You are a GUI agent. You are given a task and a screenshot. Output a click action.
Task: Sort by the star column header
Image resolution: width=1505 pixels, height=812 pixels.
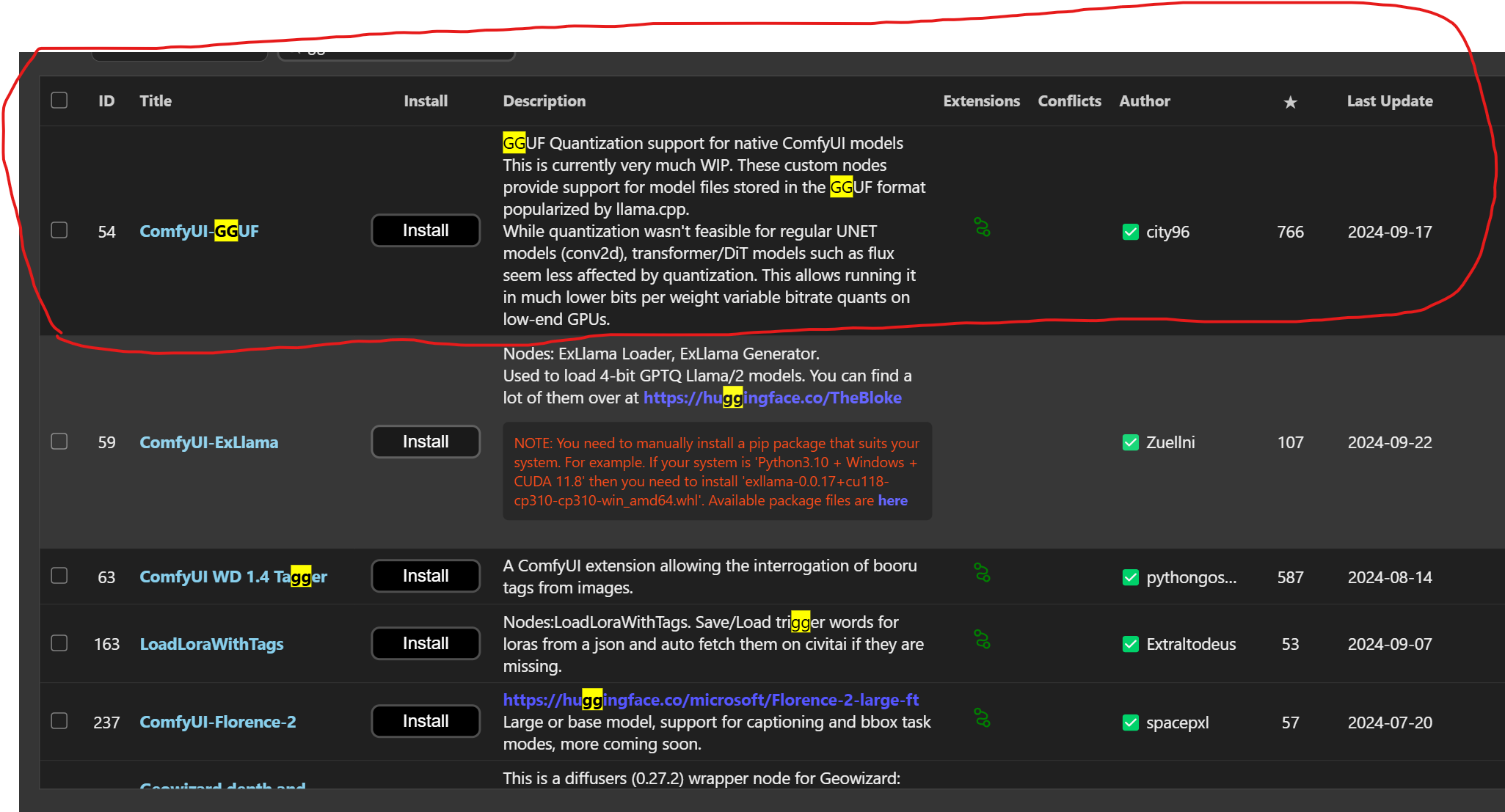click(1290, 102)
